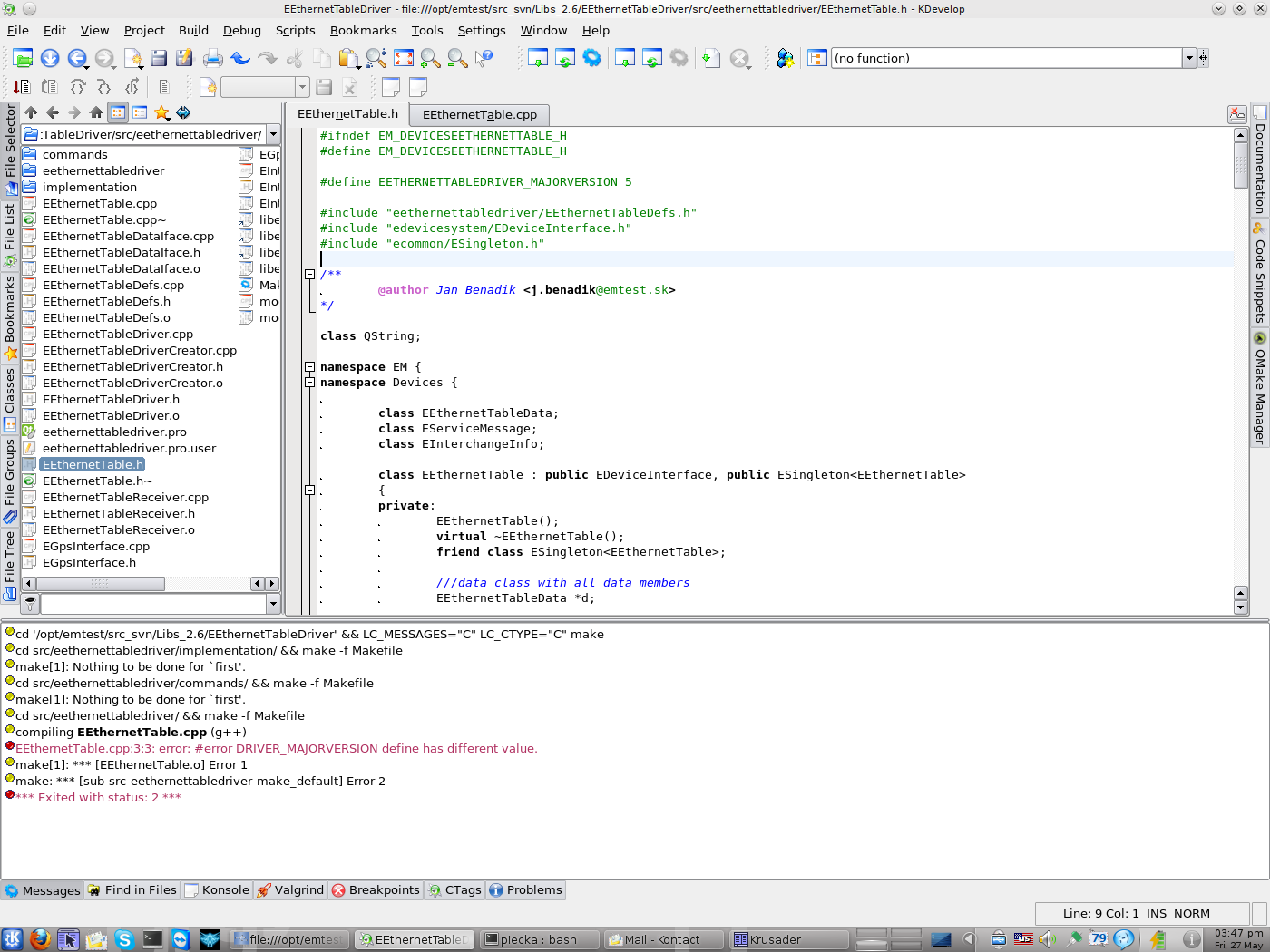Collapse the comment block fold marker
Screen dimensions: 1270x952
coord(309,274)
